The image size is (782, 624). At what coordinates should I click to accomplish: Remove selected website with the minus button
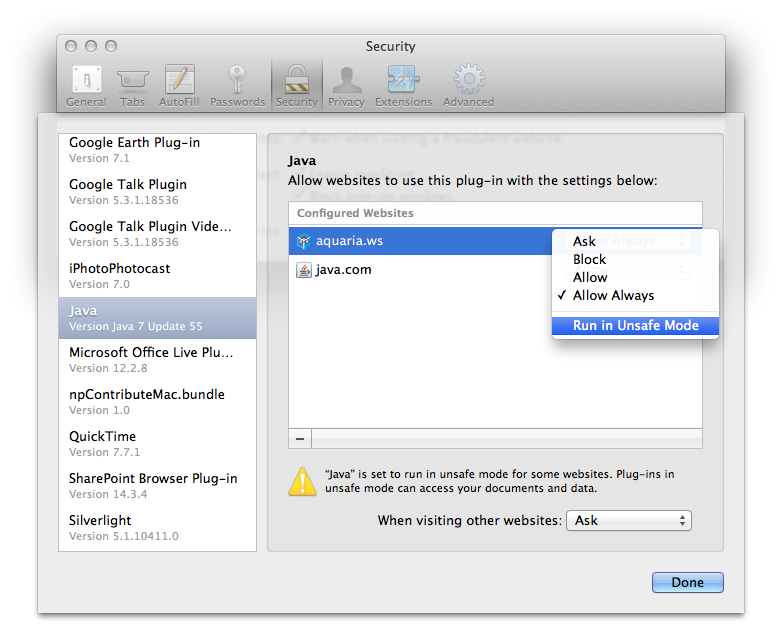pyautogui.click(x=300, y=439)
